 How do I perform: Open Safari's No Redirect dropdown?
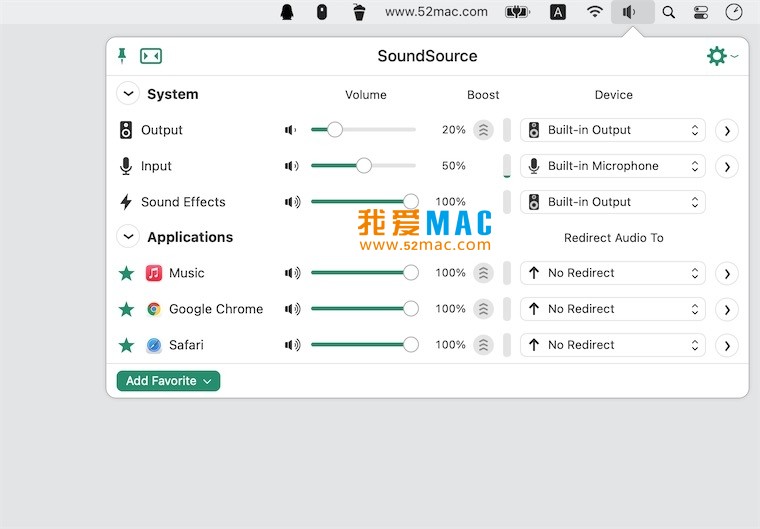point(613,345)
